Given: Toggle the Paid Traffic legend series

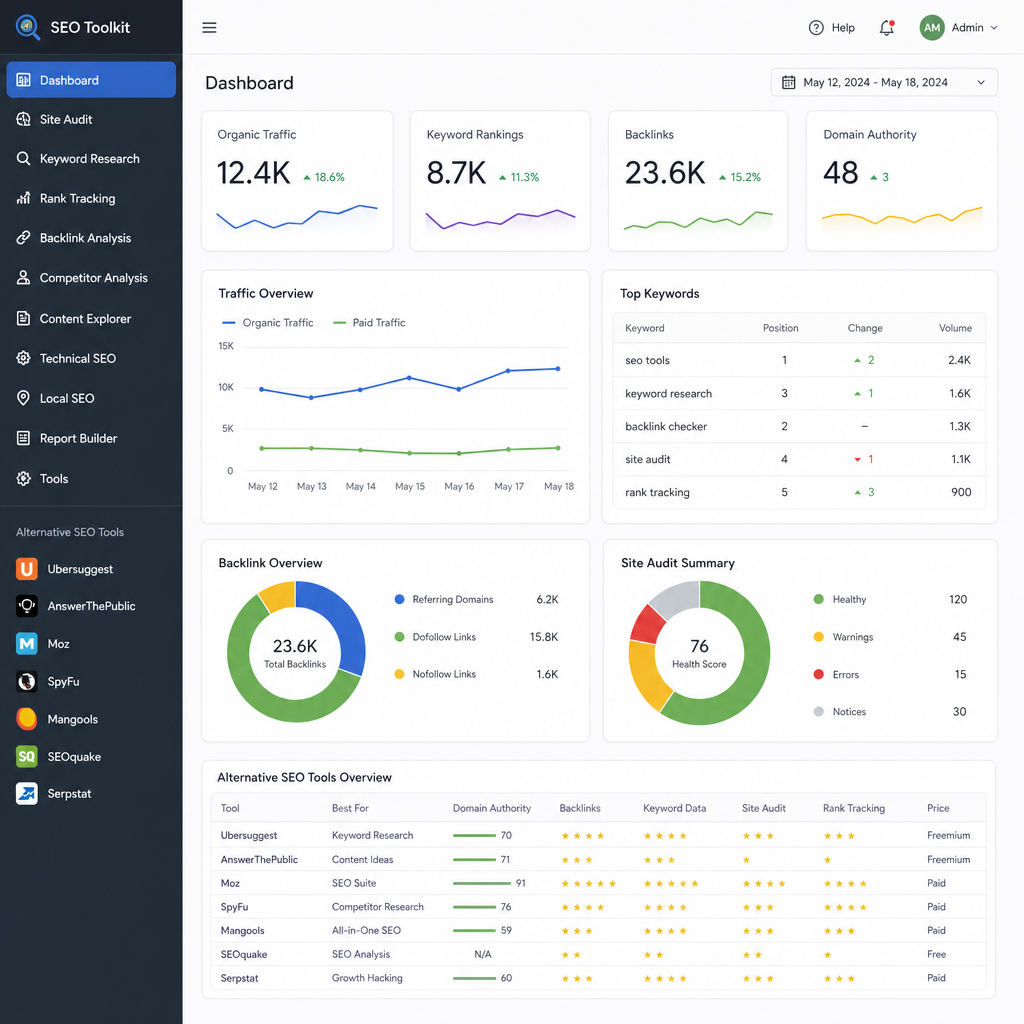Looking at the screenshot, I should point(369,323).
